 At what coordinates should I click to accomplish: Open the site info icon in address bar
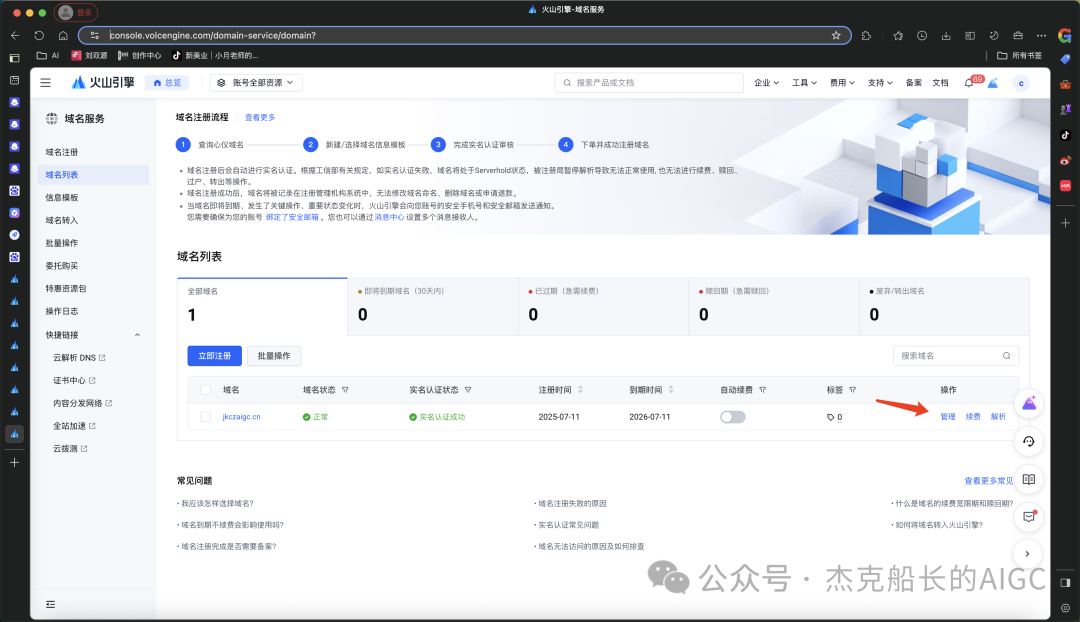95,35
